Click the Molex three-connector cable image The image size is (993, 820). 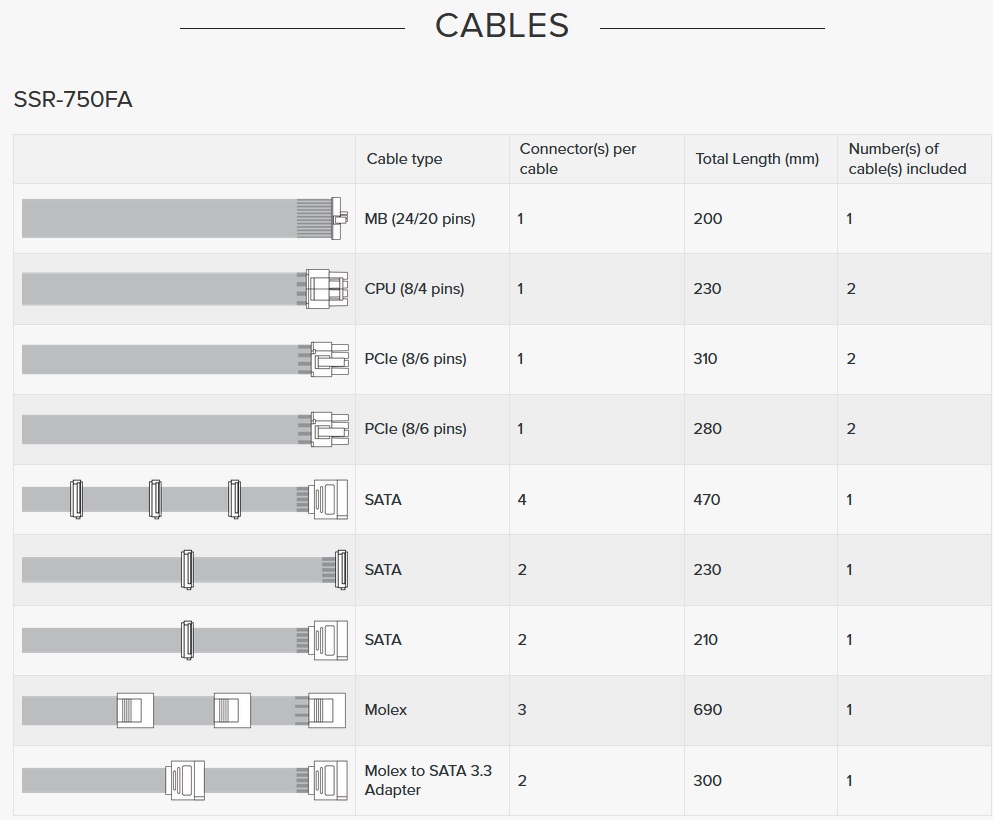184,710
